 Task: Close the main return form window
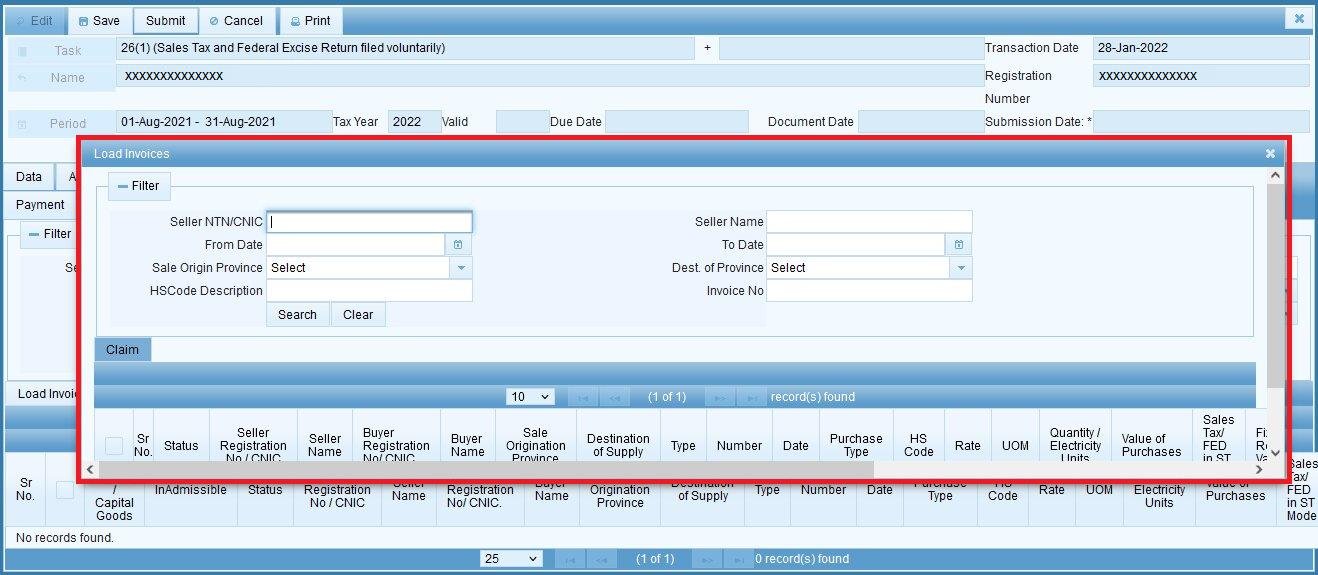1299,19
